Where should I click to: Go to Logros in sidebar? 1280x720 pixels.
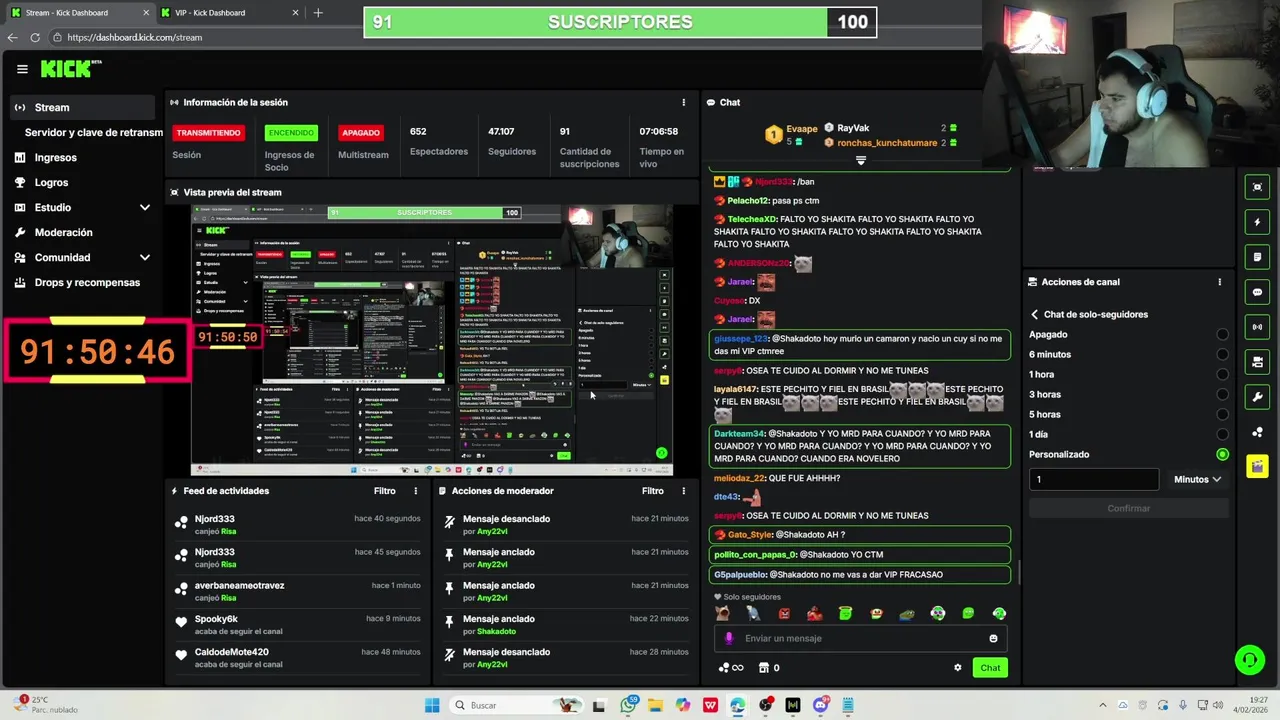51,182
